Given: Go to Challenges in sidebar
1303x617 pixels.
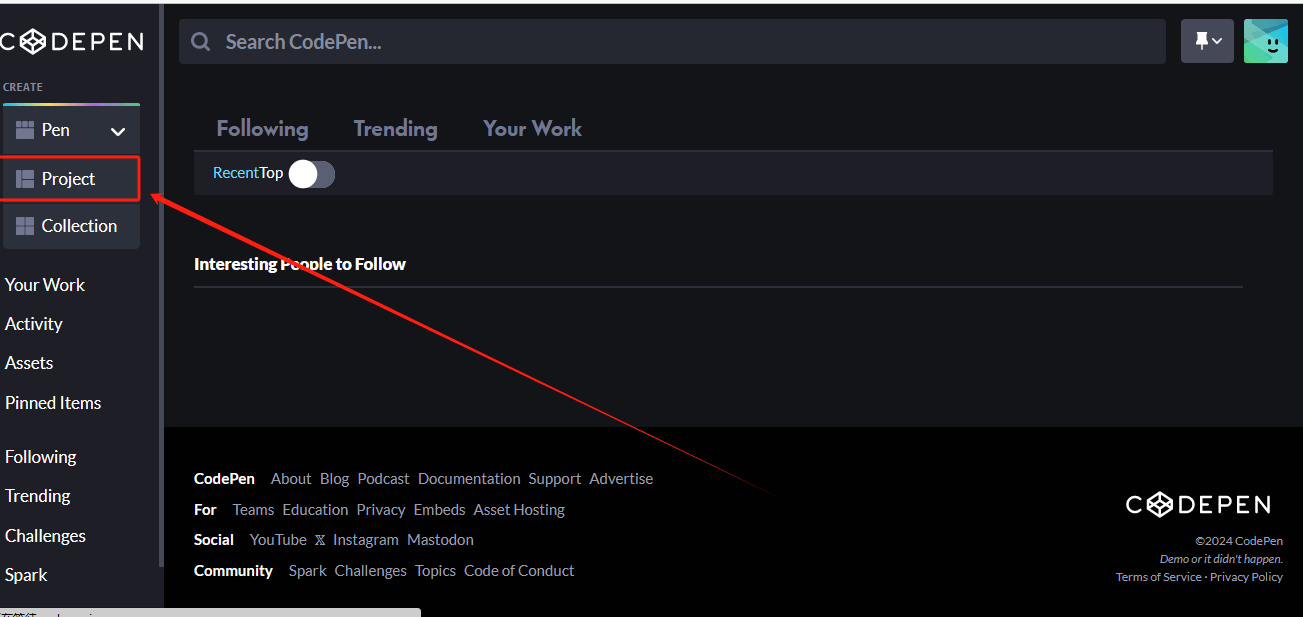Looking at the screenshot, I should 45,536.
